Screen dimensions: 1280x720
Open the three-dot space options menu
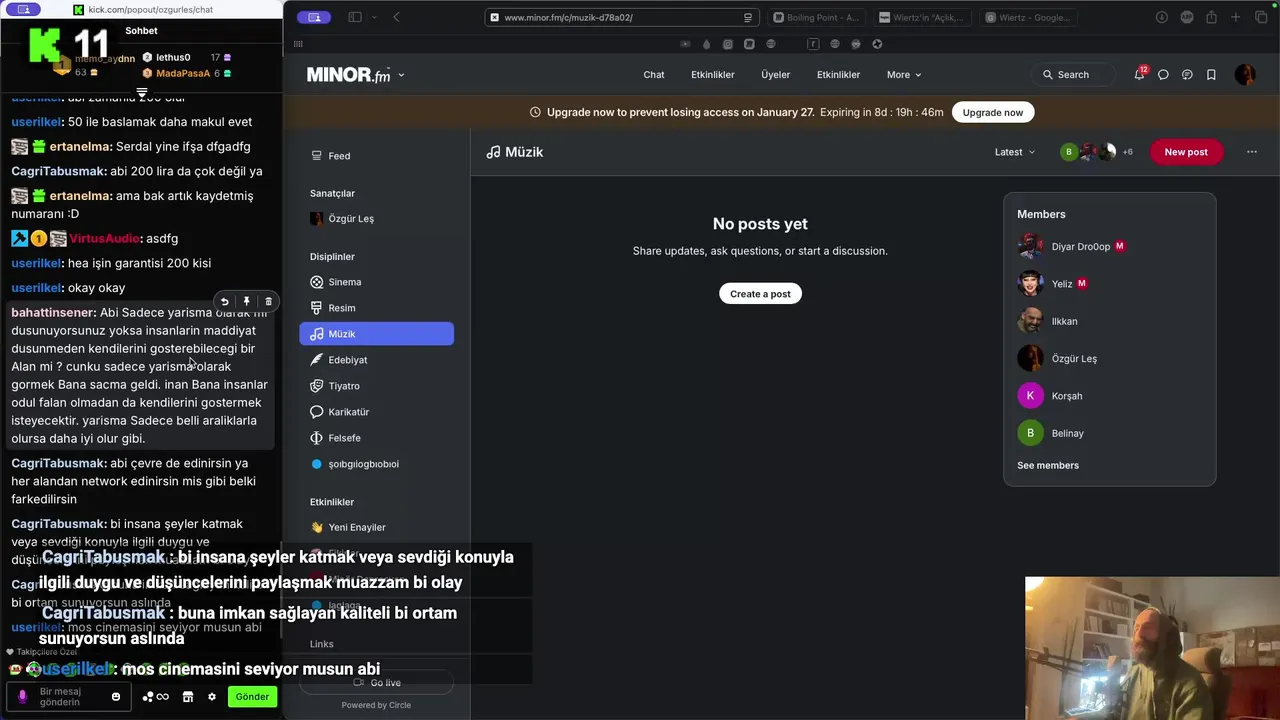point(1252,152)
